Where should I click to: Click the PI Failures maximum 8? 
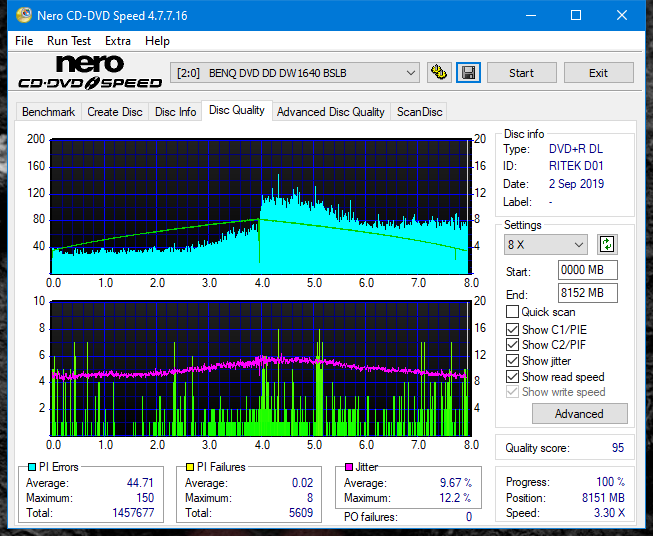tap(310, 498)
